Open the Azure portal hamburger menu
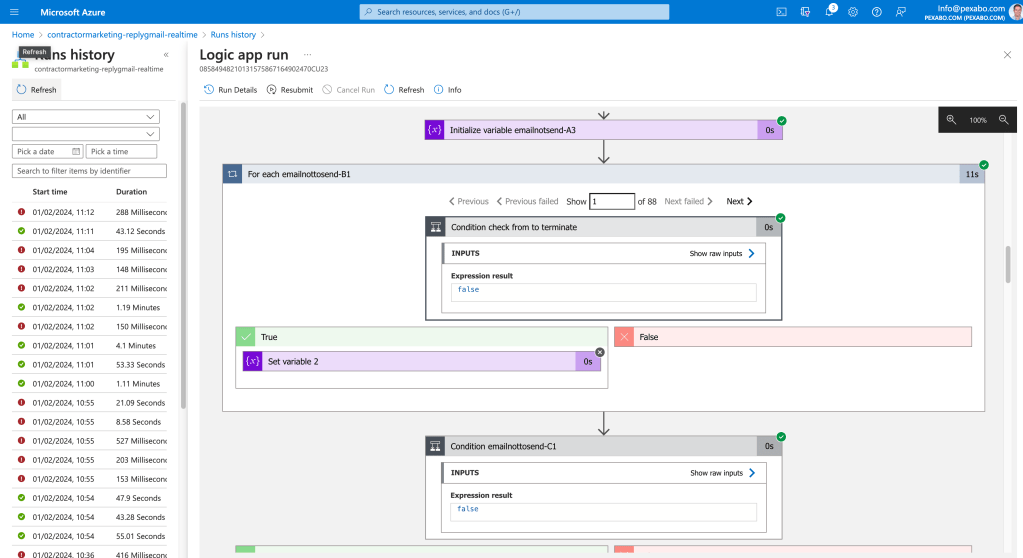This screenshot has height=558, width=1023. 14,12
